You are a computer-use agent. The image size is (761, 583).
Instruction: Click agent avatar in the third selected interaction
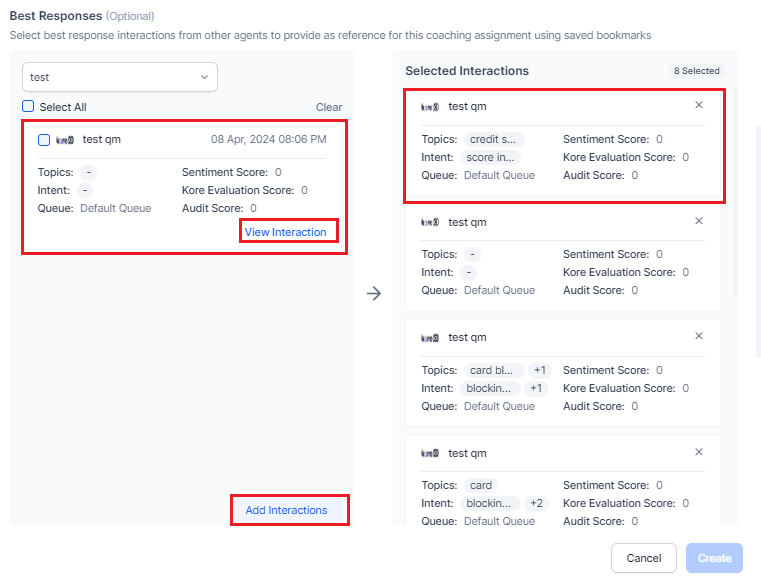[x=430, y=337]
